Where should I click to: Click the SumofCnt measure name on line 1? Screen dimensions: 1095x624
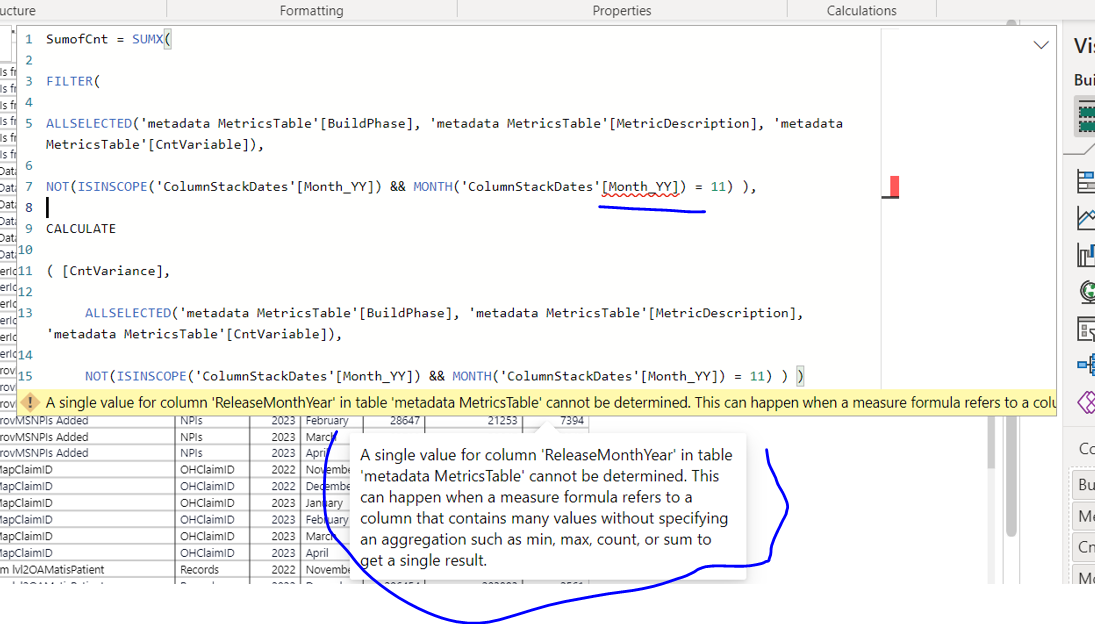(77, 39)
